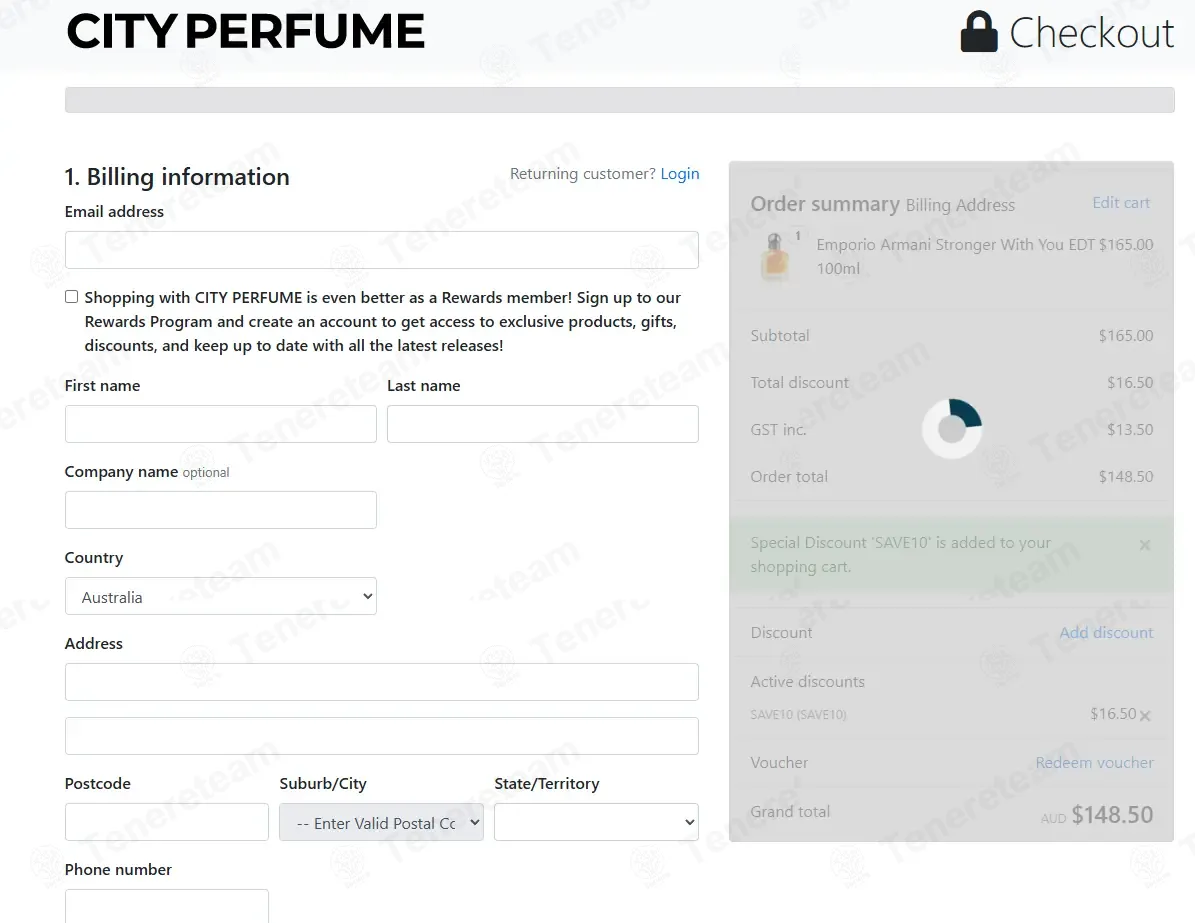Image resolution: width=1195 pixels, height=923 pixels.
Task: Dismiss the SAVE10 discount notification
Action: coord(1145,545)
